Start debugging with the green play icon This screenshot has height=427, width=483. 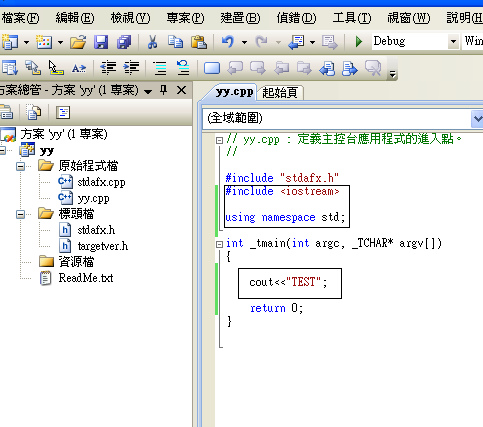tap(359, 42)
